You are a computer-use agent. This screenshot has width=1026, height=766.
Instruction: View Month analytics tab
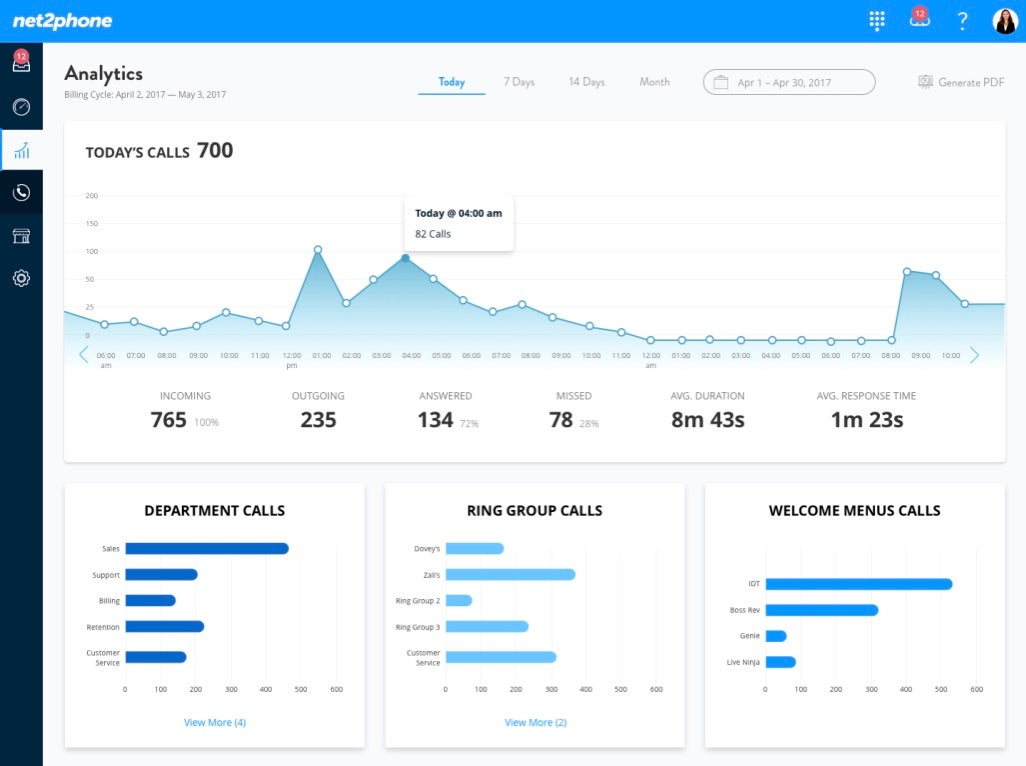click(x=654, y=82)
